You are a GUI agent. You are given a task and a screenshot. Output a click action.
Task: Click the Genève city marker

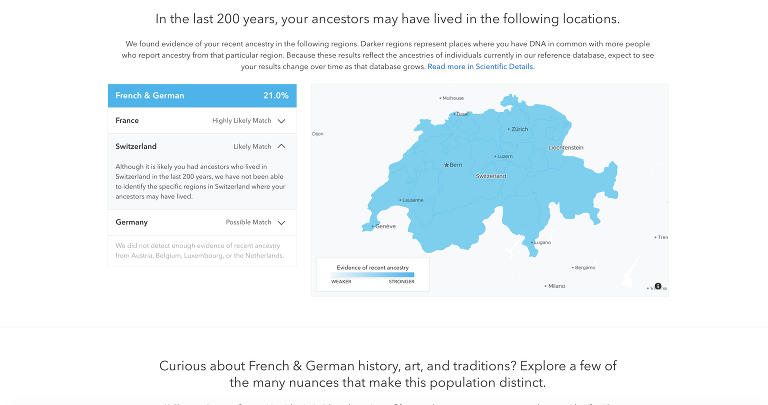373,227
